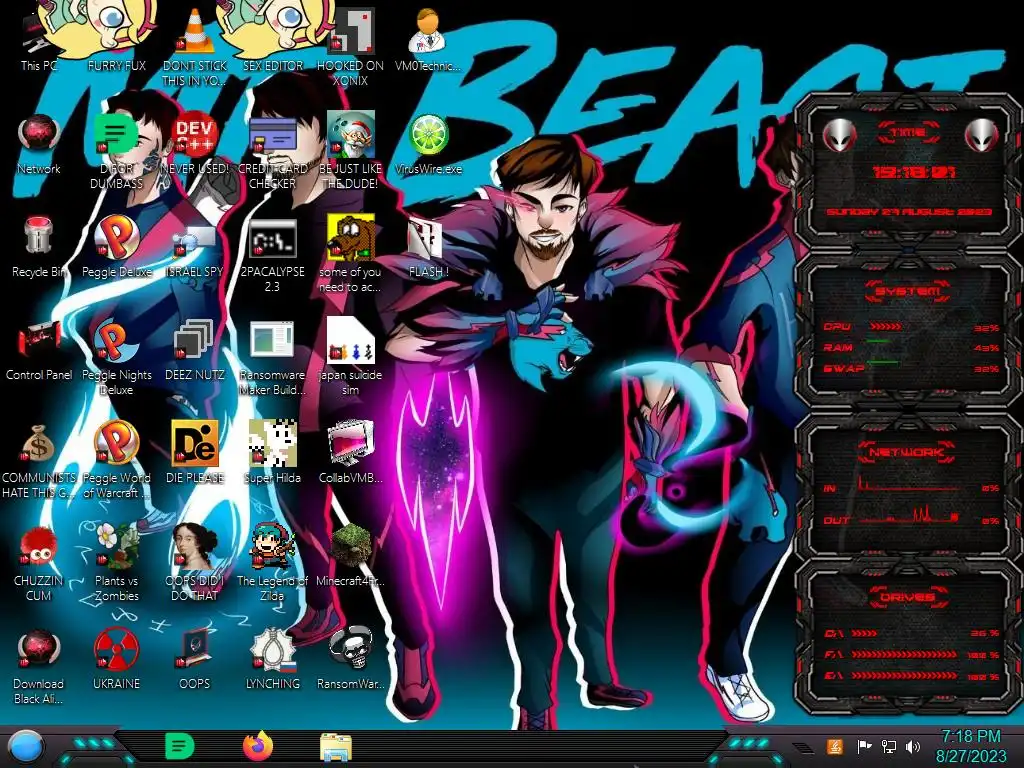Click the volume speaker tray icon

(x=913, y=746)
